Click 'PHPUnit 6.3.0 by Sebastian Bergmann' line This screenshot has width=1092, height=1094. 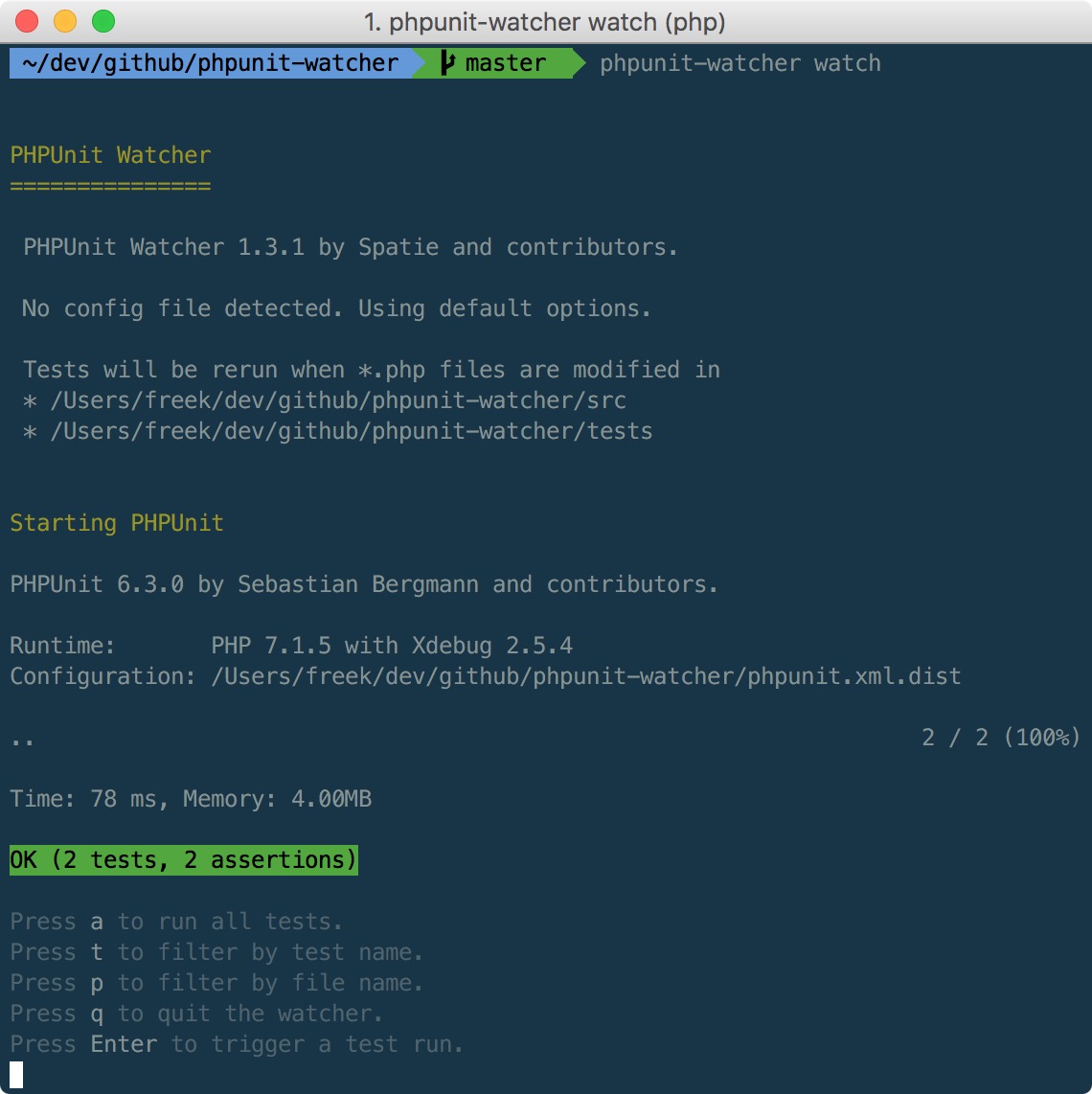tap(364, 584)
